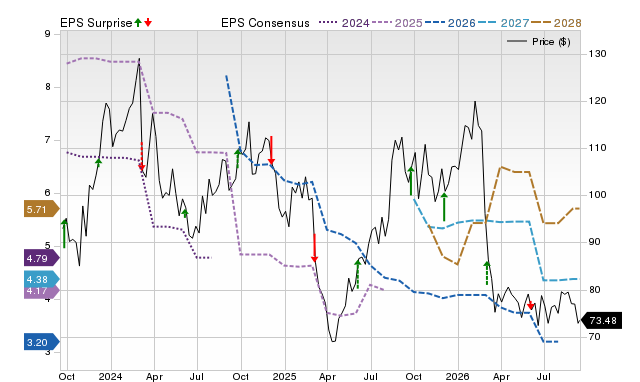Click the 2024 label on the time axis
The height and width of the screenshot is (382, 640).
110,376
